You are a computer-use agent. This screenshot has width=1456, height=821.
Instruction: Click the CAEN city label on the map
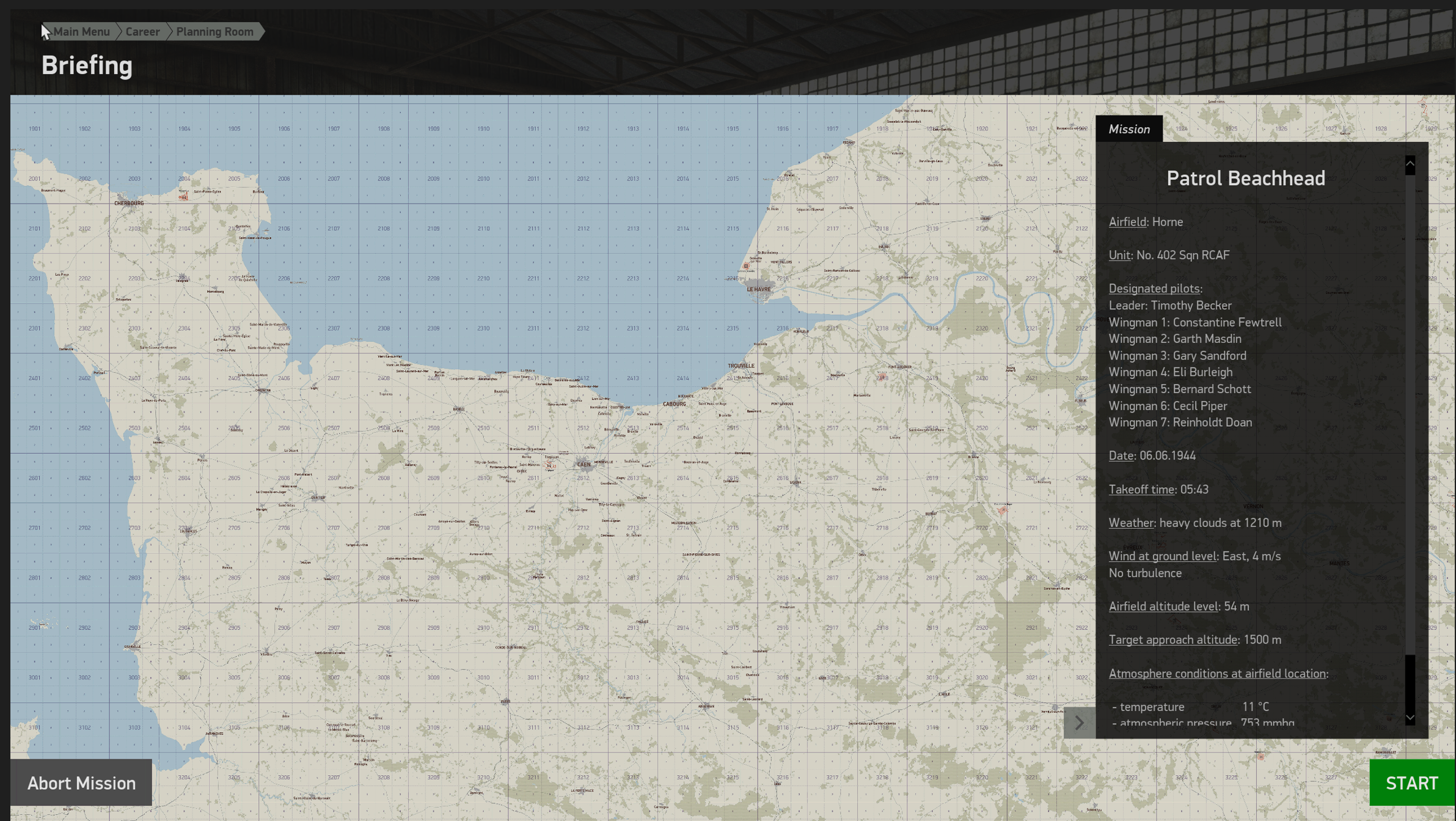coord(583,465)
